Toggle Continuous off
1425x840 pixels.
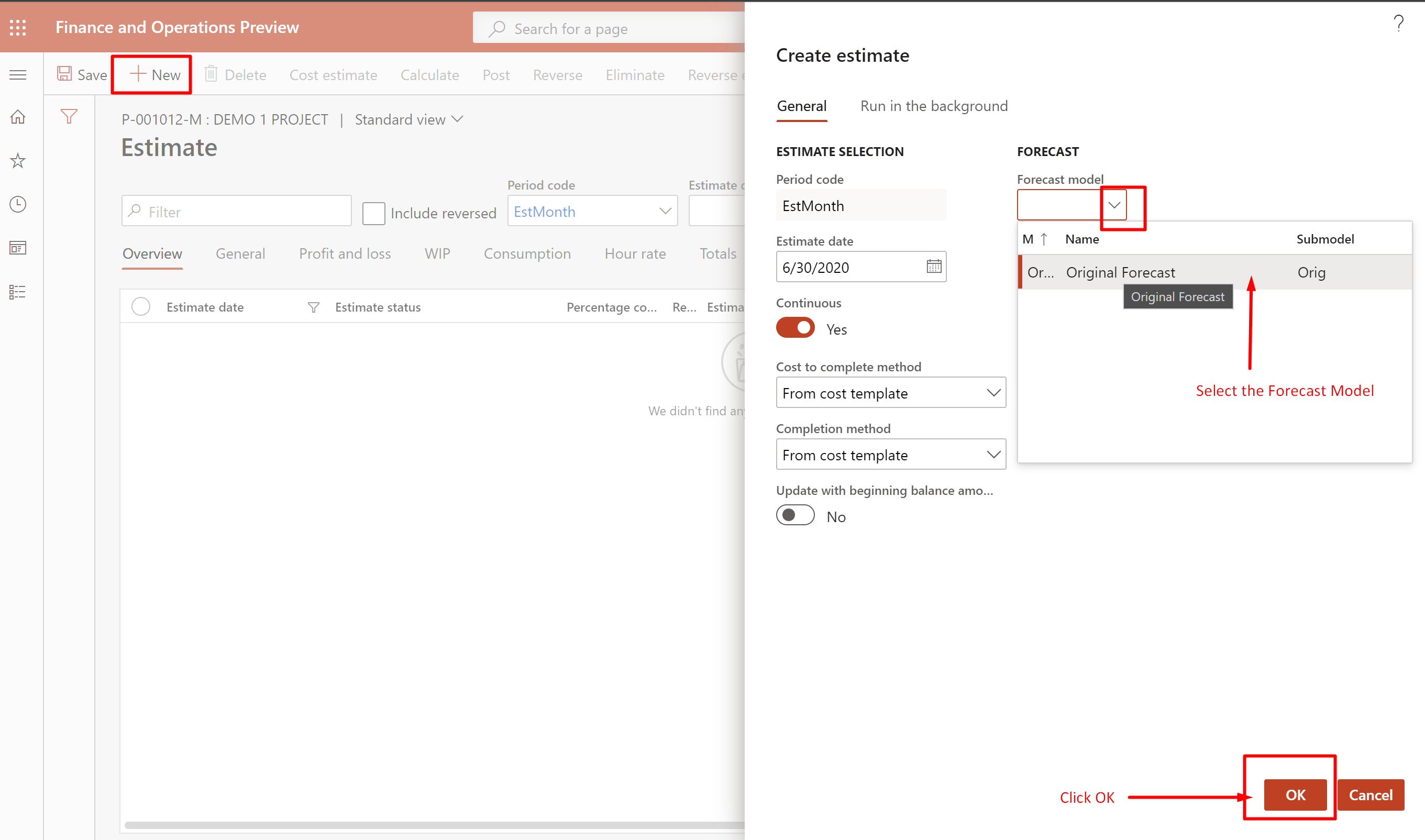795,327
